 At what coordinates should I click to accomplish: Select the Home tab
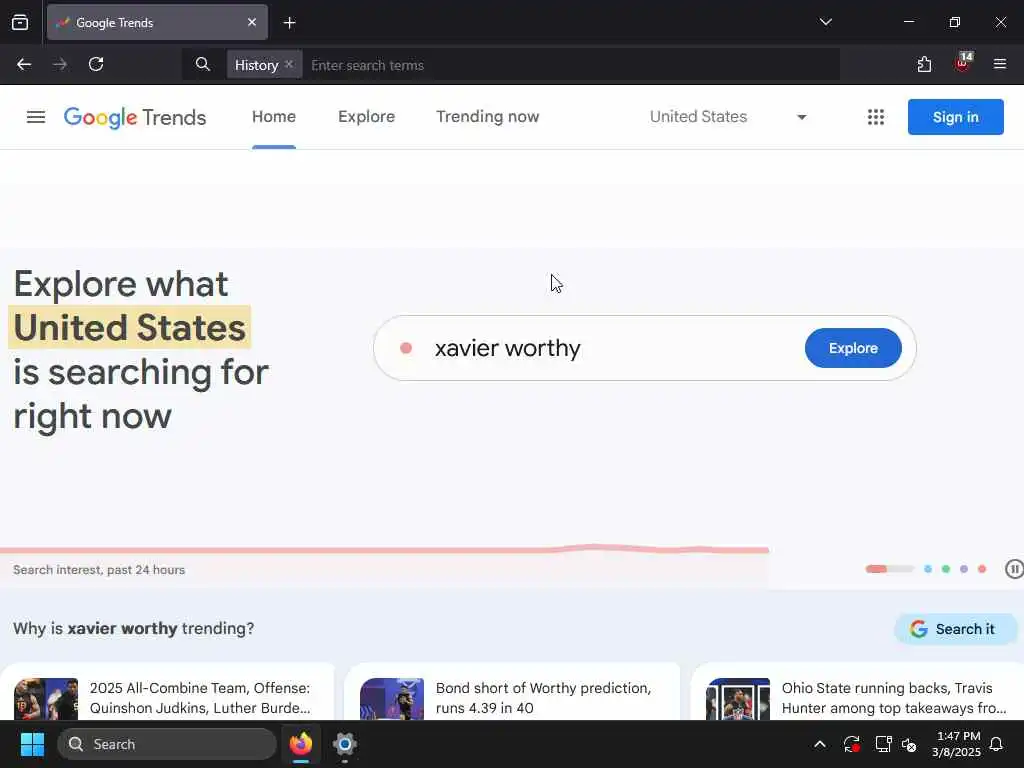(x=274, y=117)
